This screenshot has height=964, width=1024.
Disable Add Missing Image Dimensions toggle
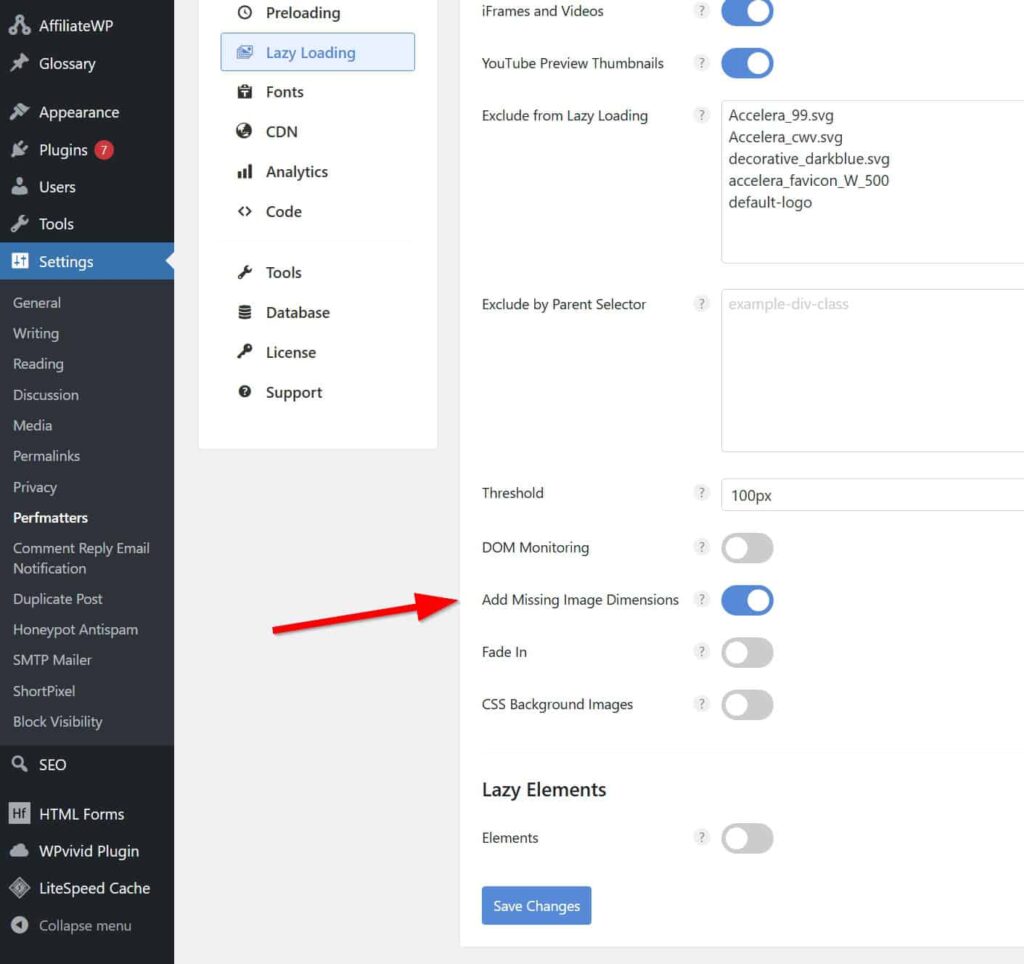(x=747, y=600)
